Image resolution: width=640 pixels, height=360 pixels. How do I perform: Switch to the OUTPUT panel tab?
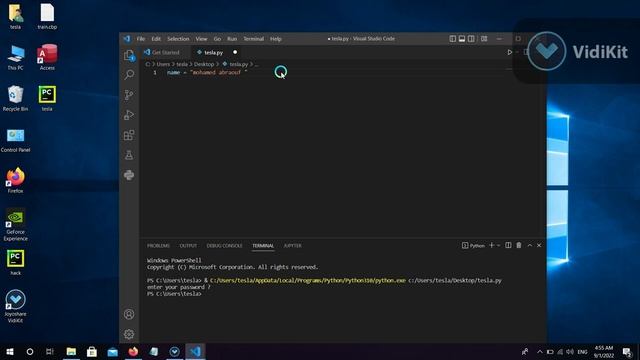pyautogui.click(x=188, y=246)
